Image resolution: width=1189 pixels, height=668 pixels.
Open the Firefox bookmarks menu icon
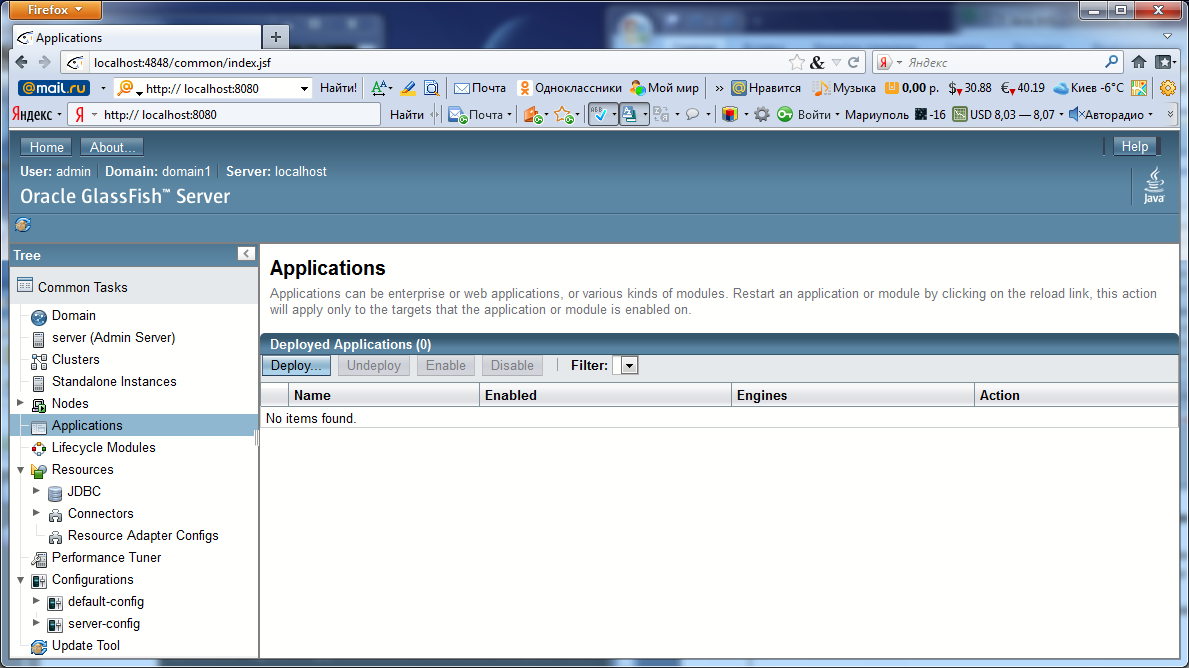coord(1165,62)
